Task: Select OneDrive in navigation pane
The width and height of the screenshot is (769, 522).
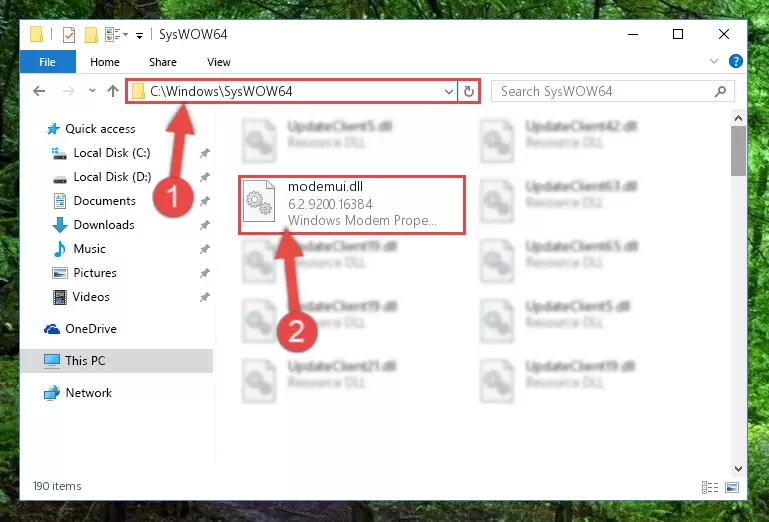Action: click(91, 329)
